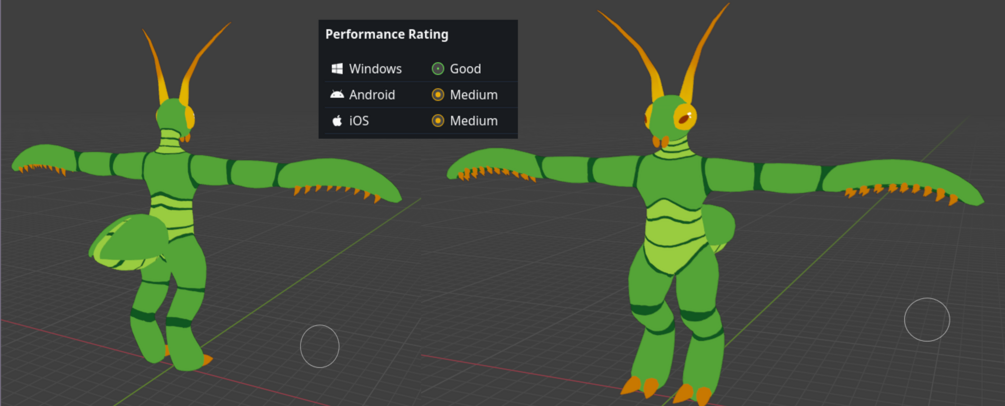Click the circle gizmo beside right avatar
This screenshot has width=1005, height=406.
click(x=927, y=319)
